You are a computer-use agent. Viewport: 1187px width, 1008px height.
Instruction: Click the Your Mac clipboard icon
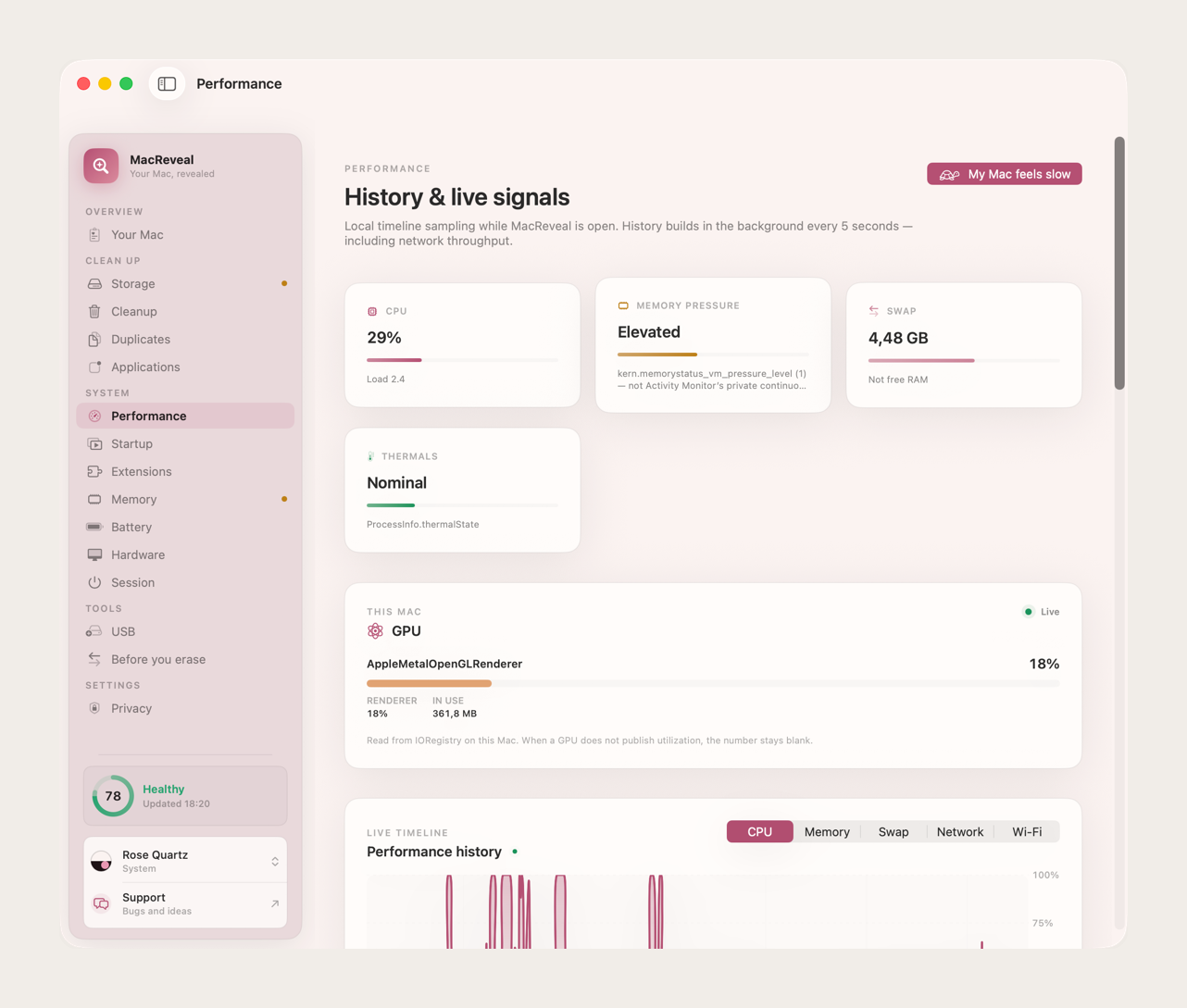point(94,235)
